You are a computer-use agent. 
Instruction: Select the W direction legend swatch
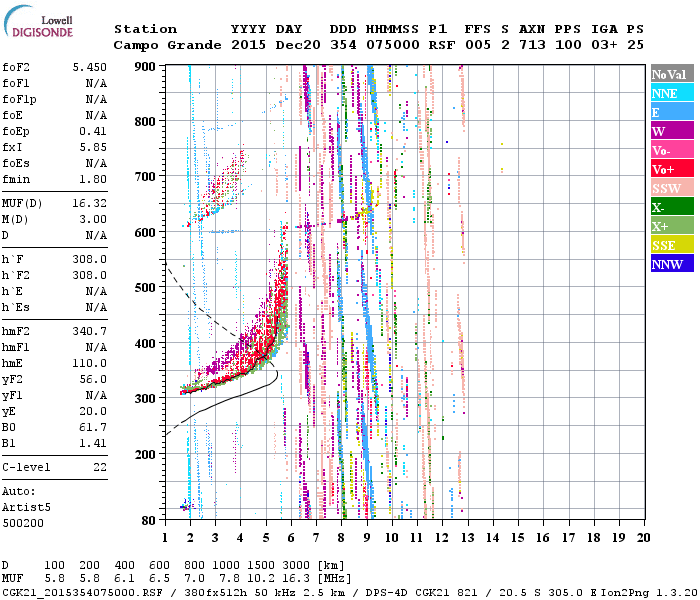(x=672, y=131)
